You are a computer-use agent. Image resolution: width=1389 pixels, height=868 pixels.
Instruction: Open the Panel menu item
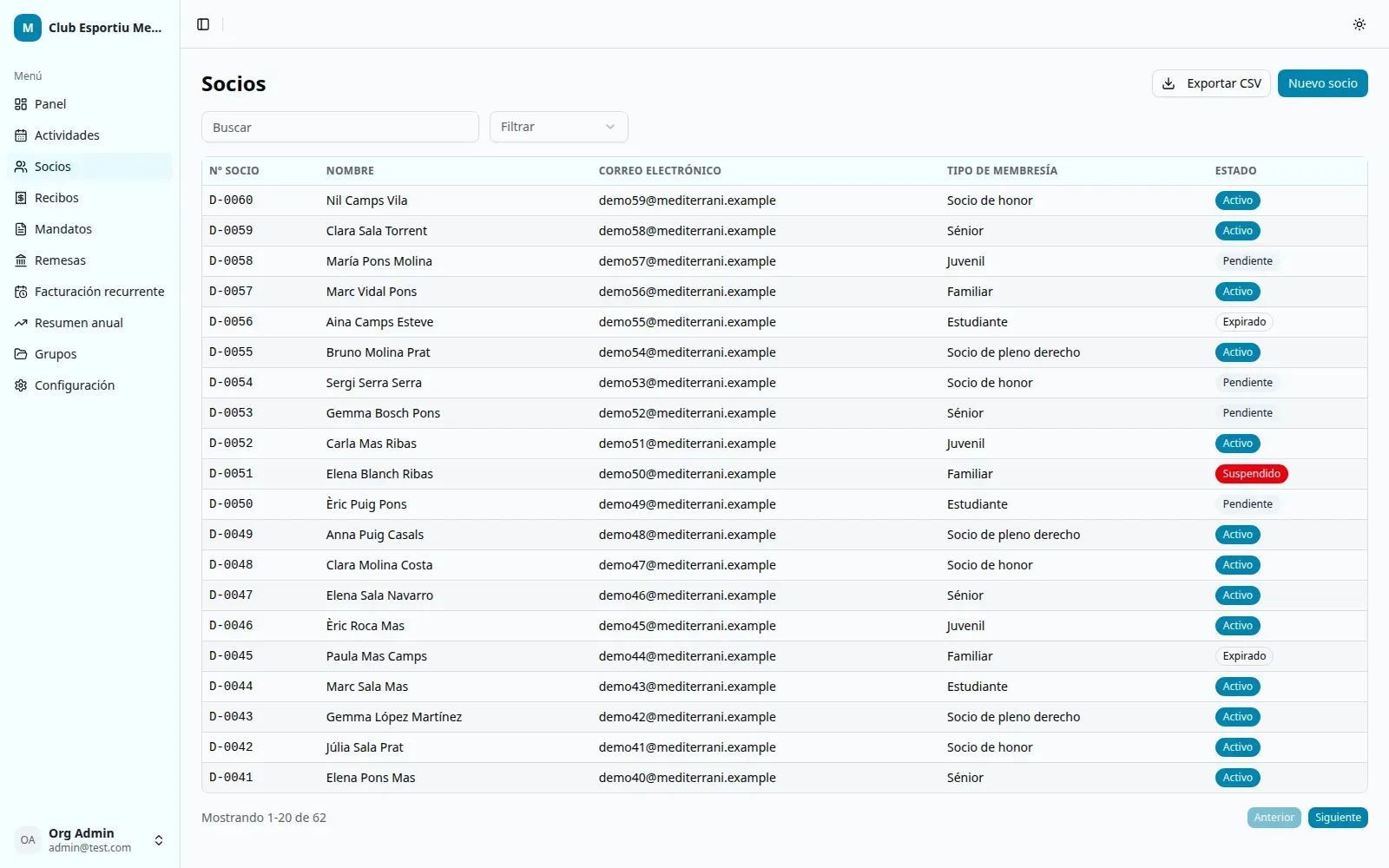(x=89, y=104)
